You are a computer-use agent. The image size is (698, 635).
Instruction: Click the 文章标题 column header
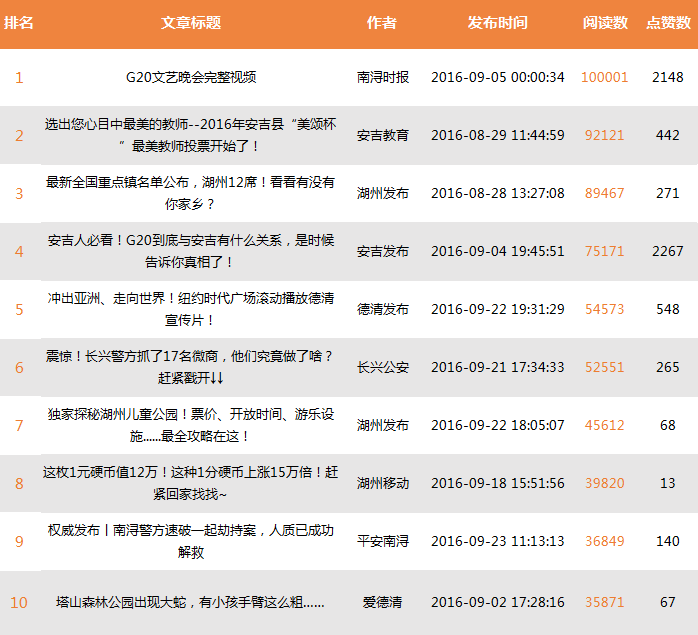190,23
